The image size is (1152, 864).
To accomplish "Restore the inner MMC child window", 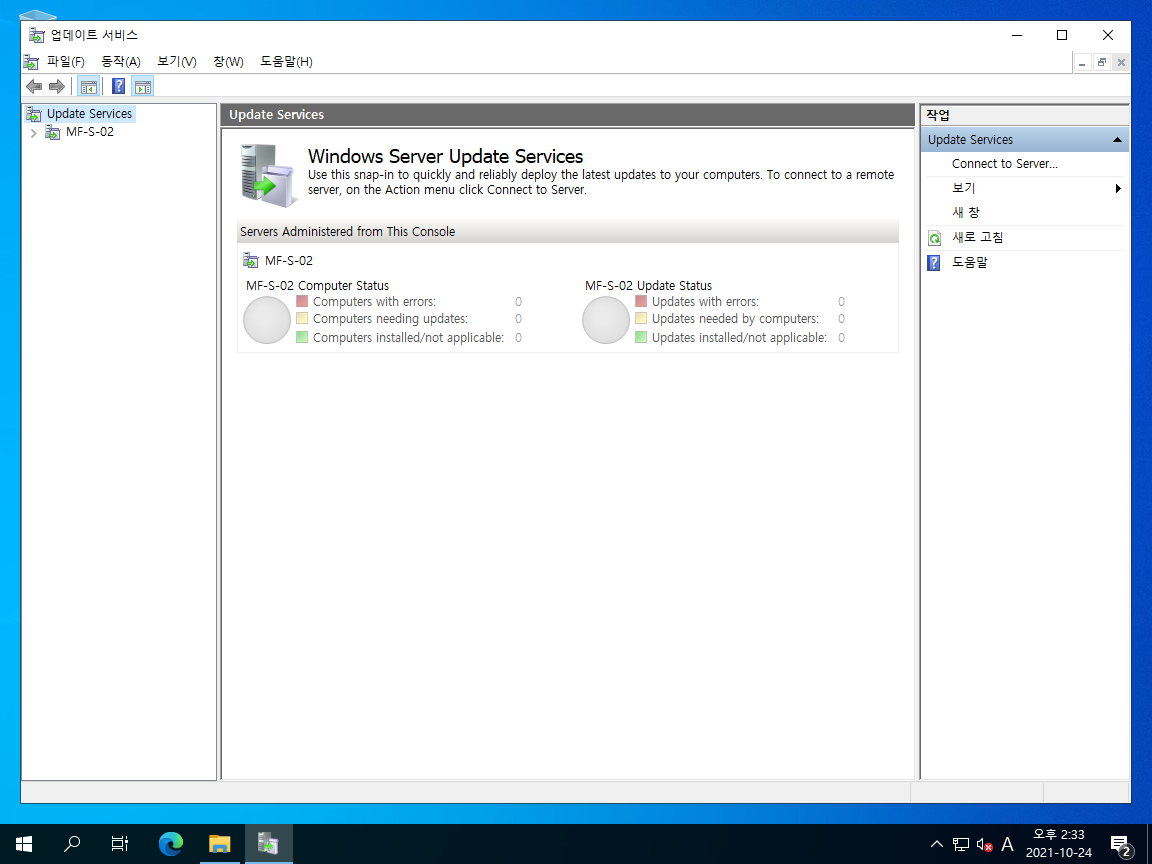I will pos(1101,62).
